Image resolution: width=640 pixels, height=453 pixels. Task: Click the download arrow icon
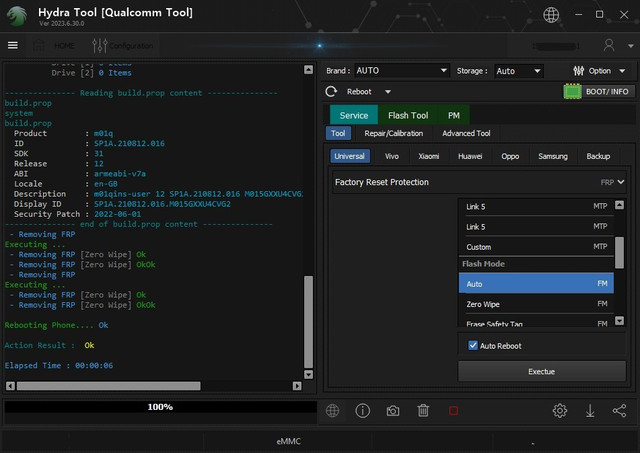click(590, 411)
